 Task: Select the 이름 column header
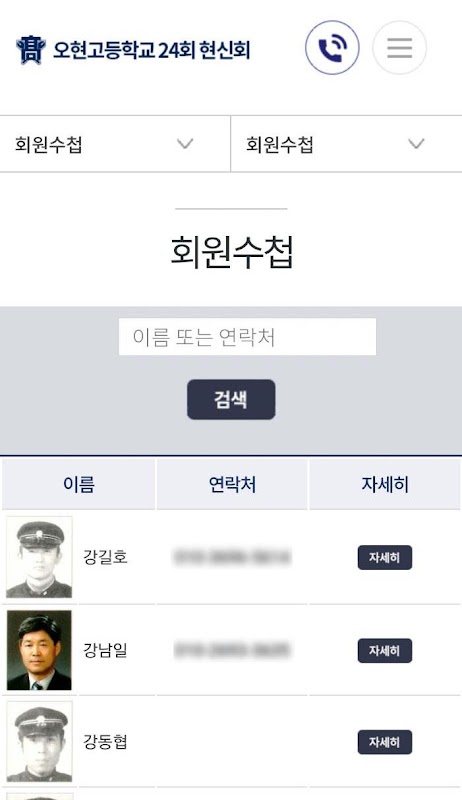point(79,484)
